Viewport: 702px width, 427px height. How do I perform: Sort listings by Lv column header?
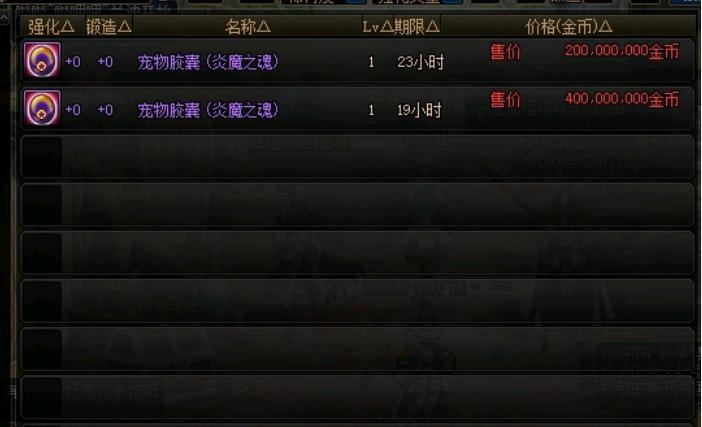[x=377, y=27]
